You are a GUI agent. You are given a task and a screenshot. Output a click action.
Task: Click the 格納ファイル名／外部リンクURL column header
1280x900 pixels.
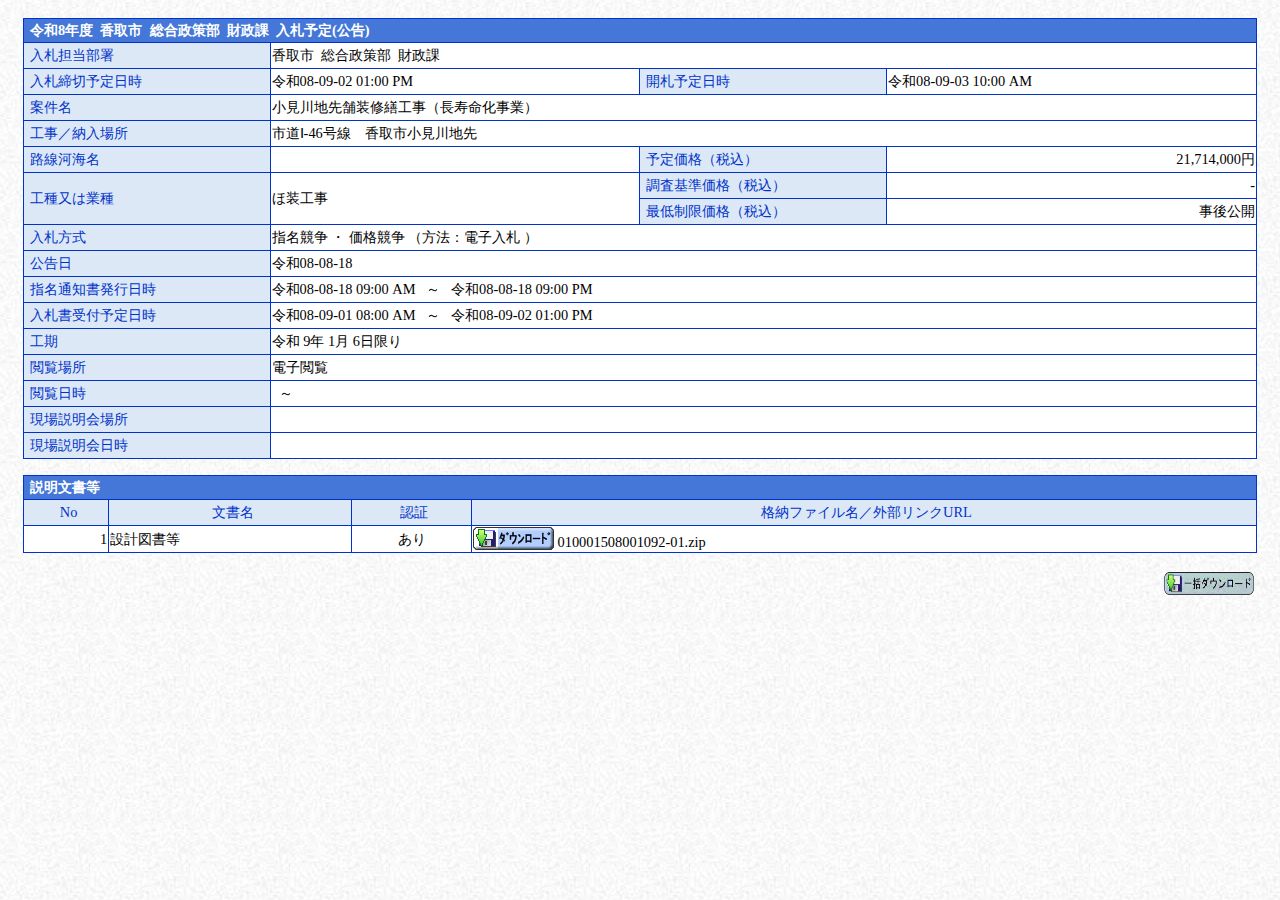point(864,513)
